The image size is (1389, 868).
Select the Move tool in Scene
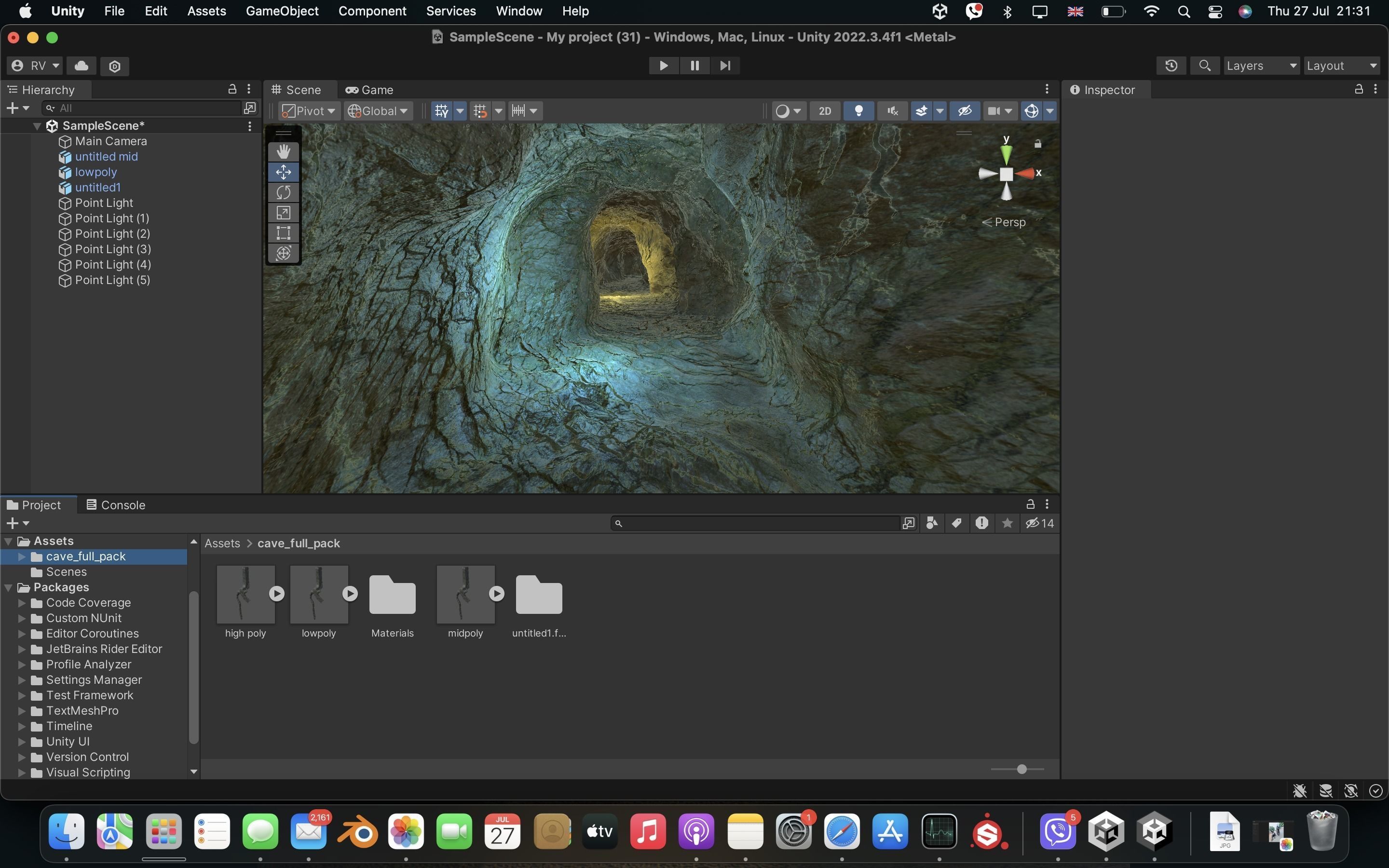[x=284, y=172]
